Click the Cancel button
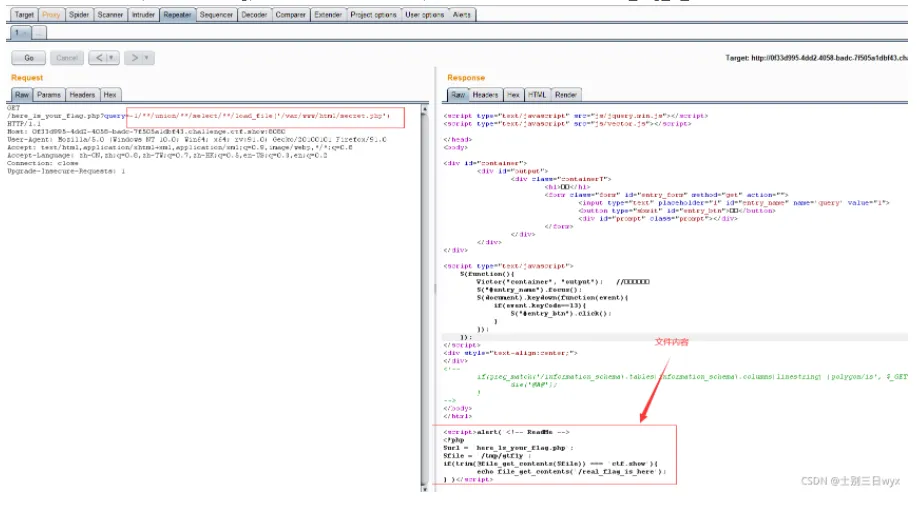917x507 pixels. tap(67, 58)
